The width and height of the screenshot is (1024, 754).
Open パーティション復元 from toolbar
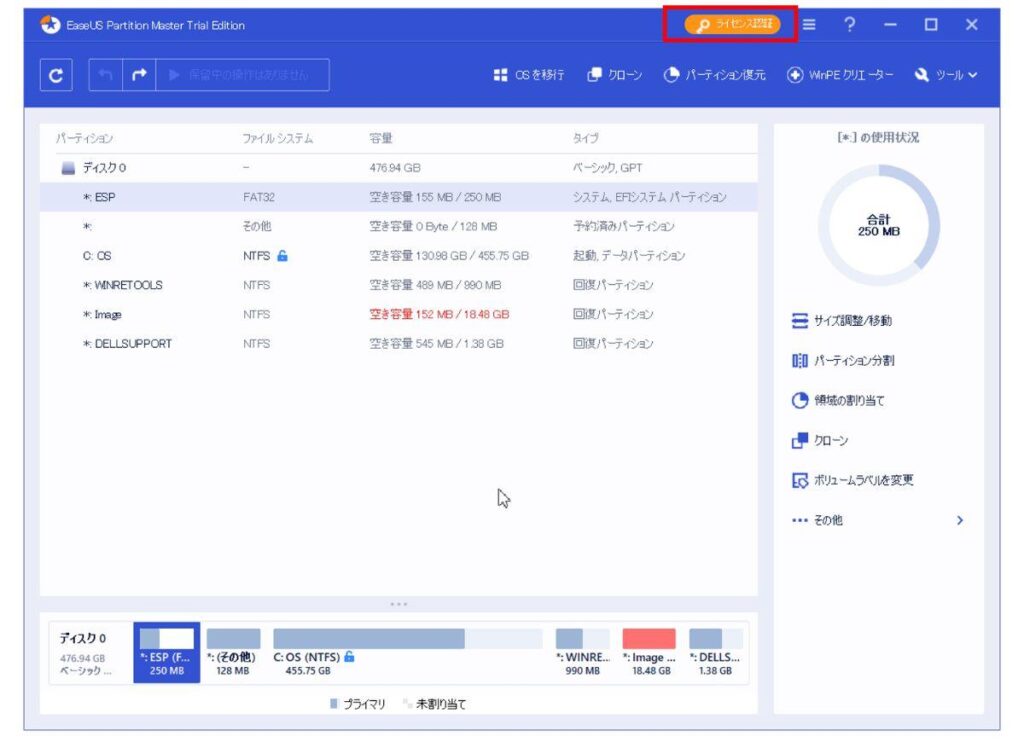tap(714, 75)
